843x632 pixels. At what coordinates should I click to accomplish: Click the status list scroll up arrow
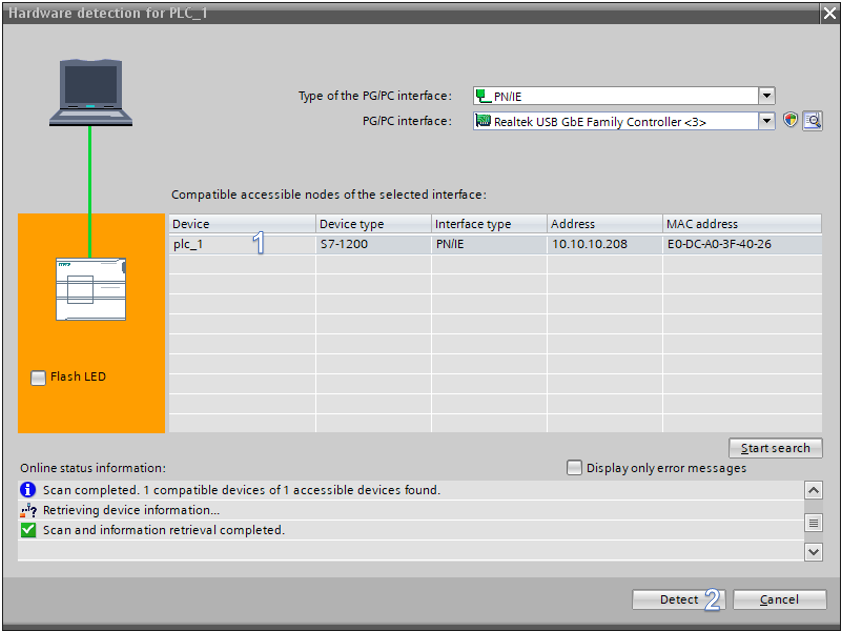[813, 490]
